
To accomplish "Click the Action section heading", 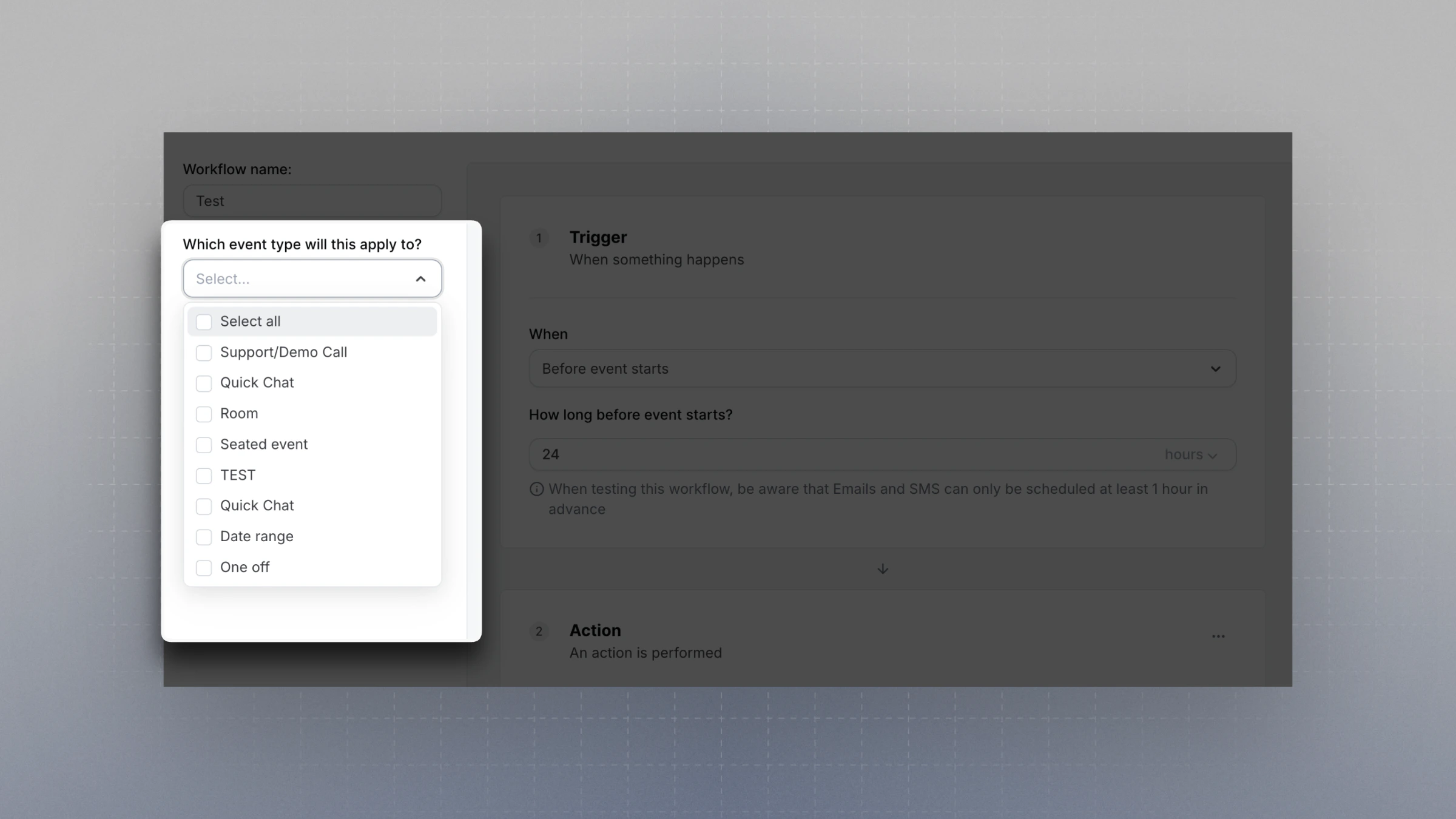I will tap(595, 630).
